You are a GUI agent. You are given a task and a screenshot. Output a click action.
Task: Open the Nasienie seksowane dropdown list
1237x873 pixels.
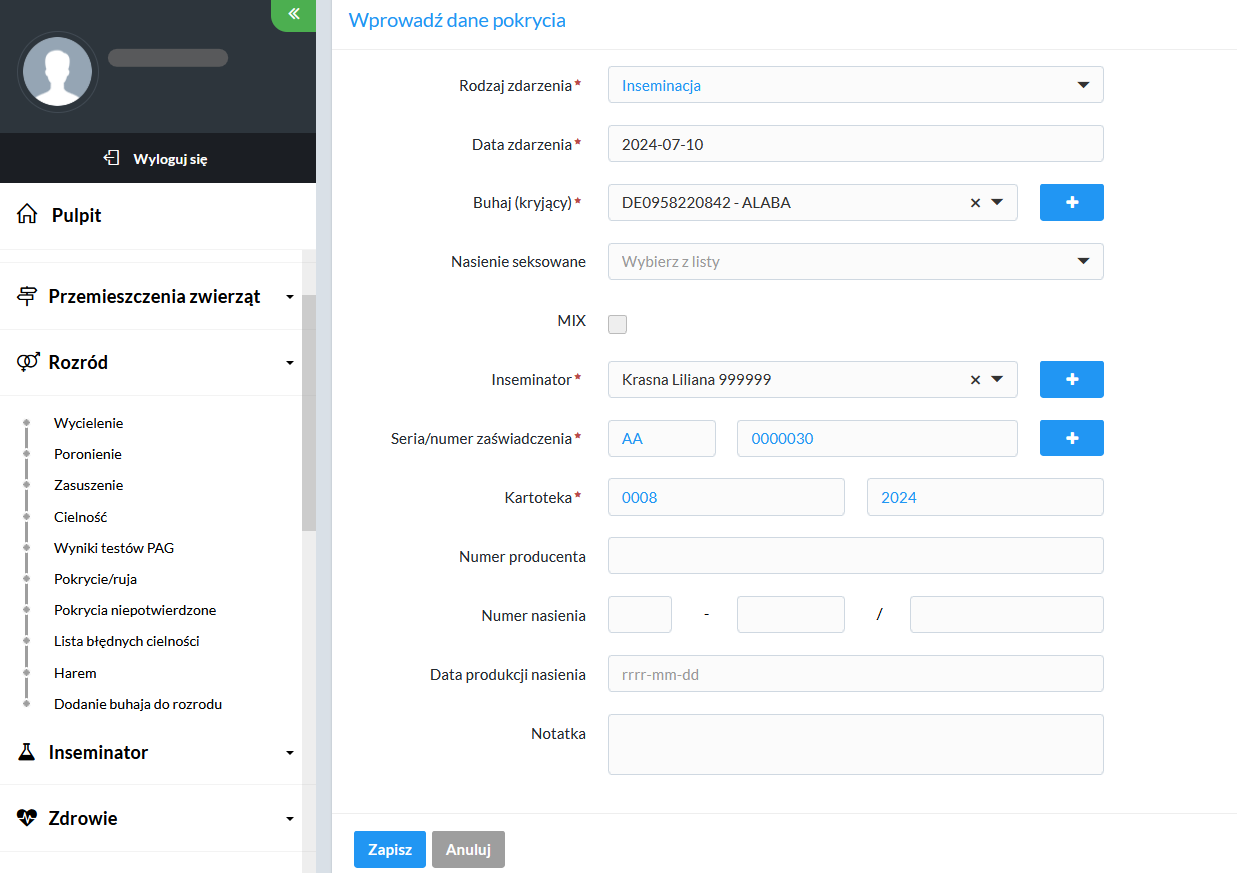[856, 261]
